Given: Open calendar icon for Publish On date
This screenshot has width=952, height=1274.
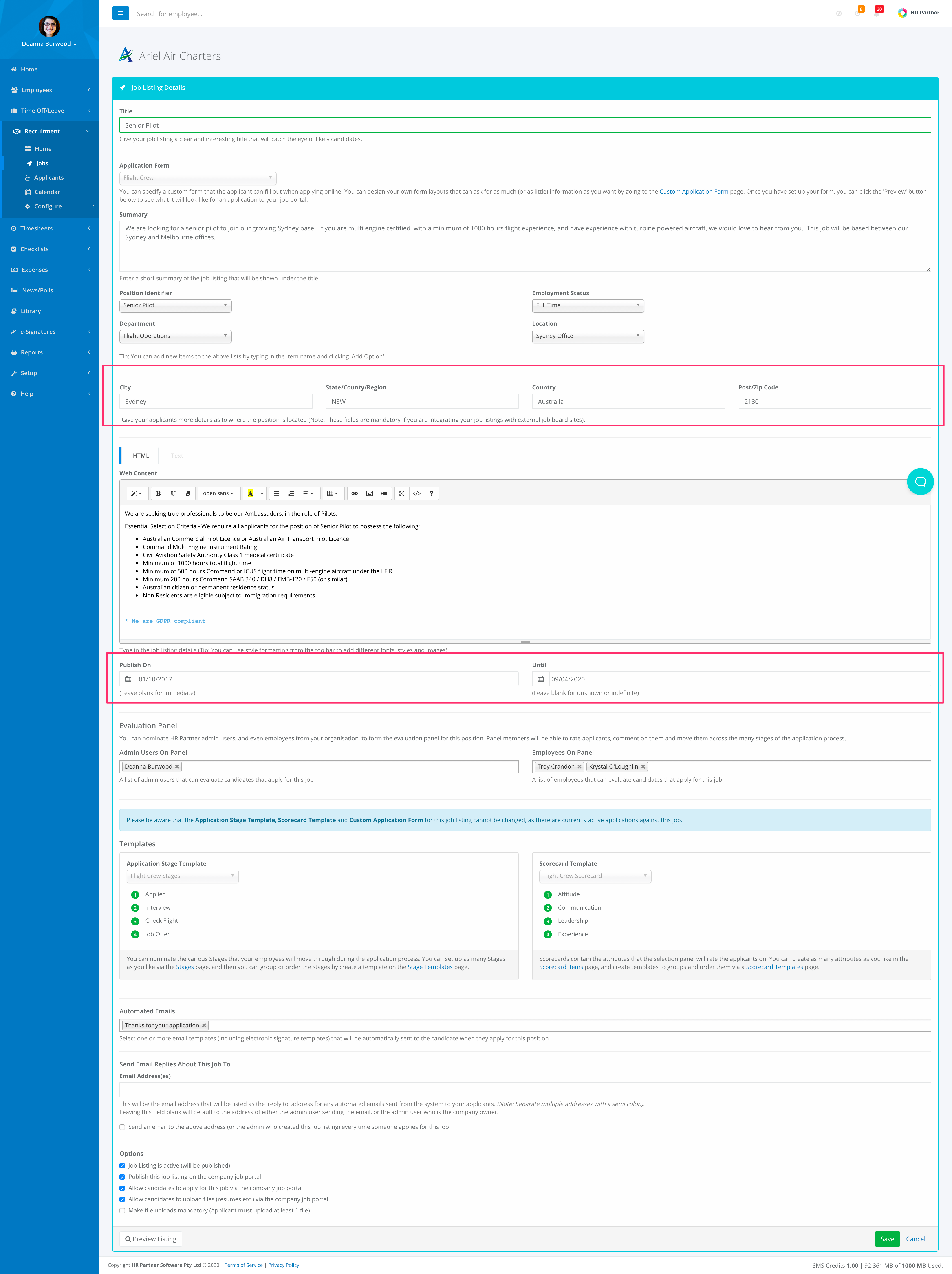Looking at the screenshot, I should point(128,679).
